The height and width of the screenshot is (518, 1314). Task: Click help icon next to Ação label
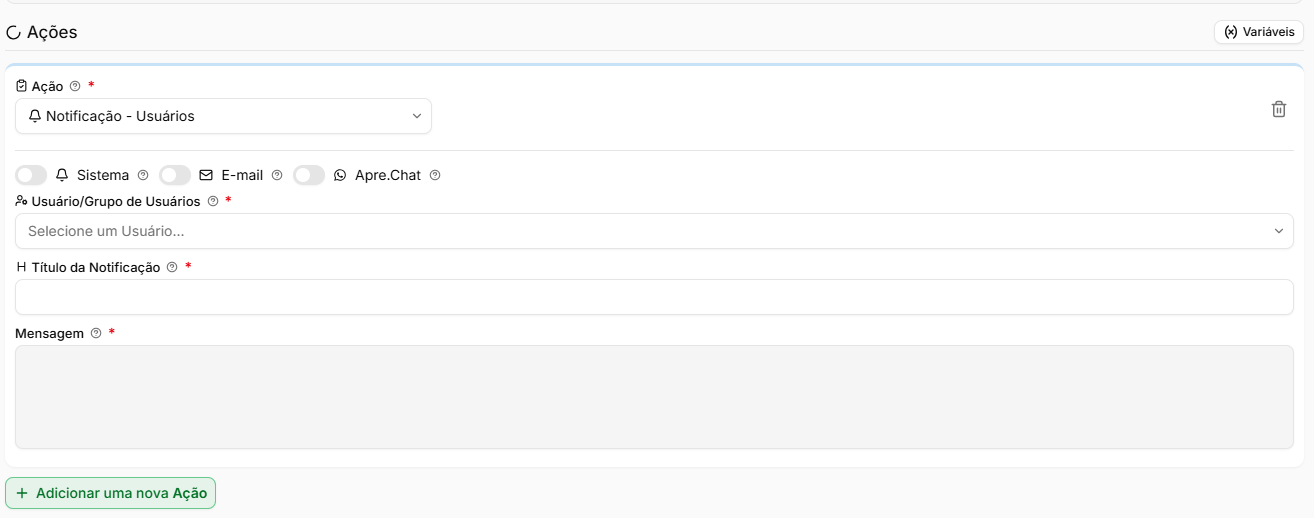75,86
